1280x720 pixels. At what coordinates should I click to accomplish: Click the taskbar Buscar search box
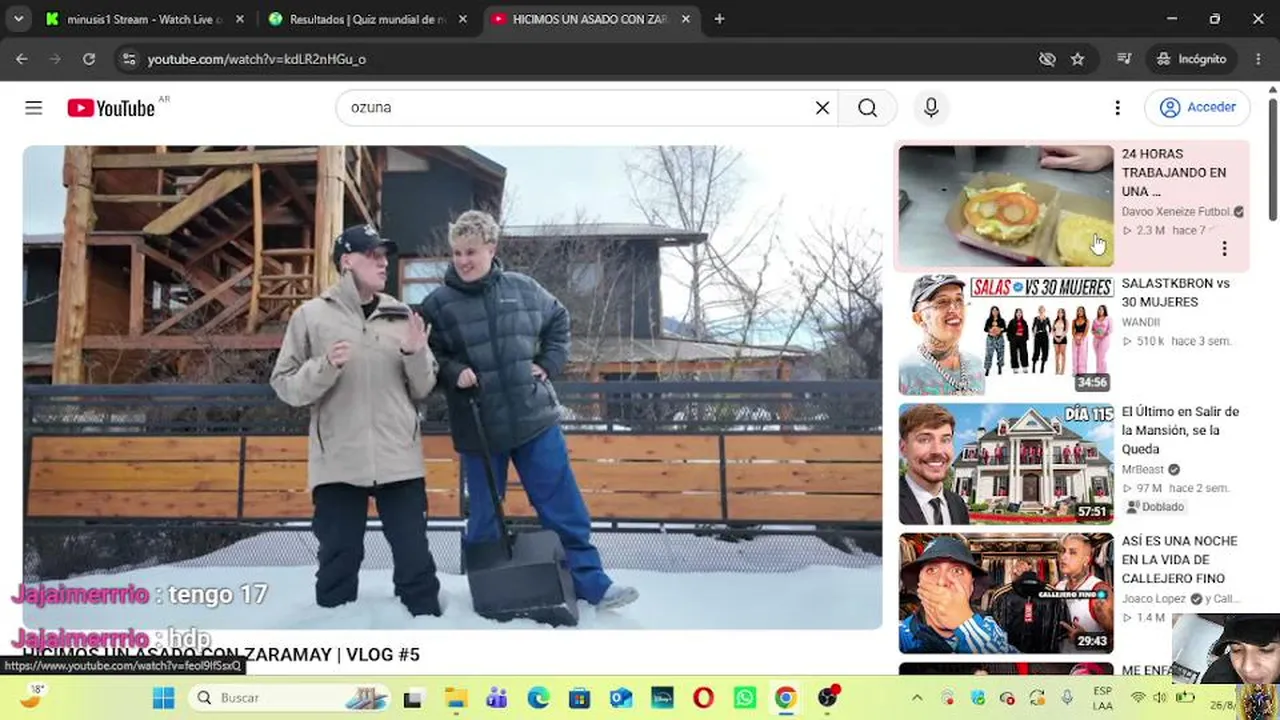pyautogui.click(x=290, y=698)
